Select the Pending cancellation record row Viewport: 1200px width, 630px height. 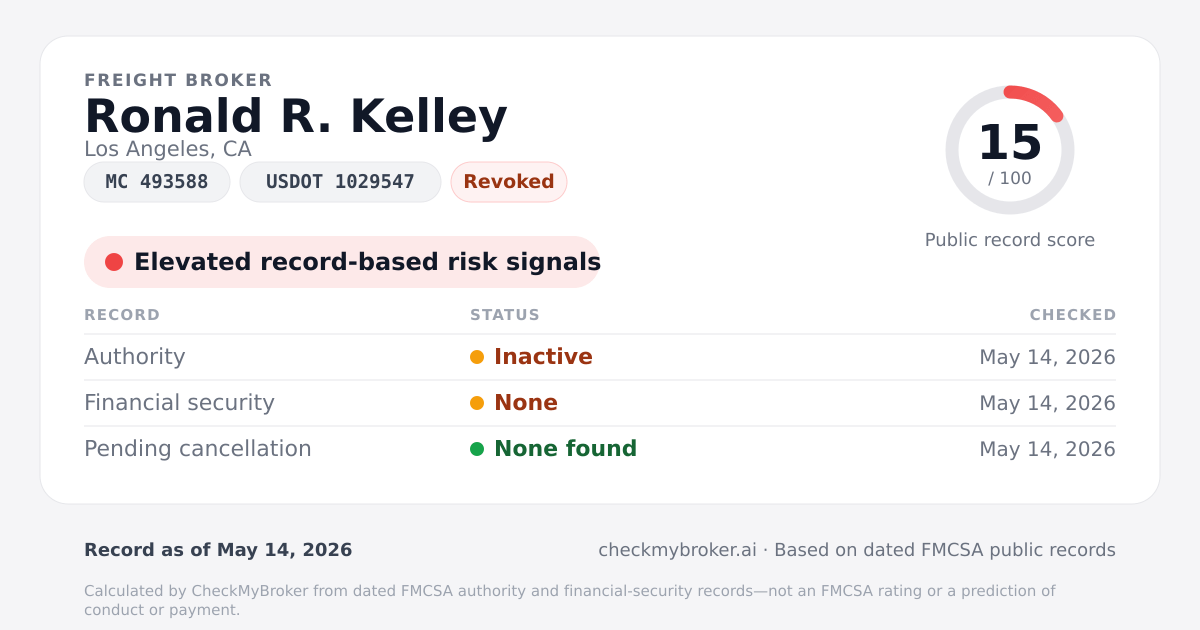click(x=600, y=449)
